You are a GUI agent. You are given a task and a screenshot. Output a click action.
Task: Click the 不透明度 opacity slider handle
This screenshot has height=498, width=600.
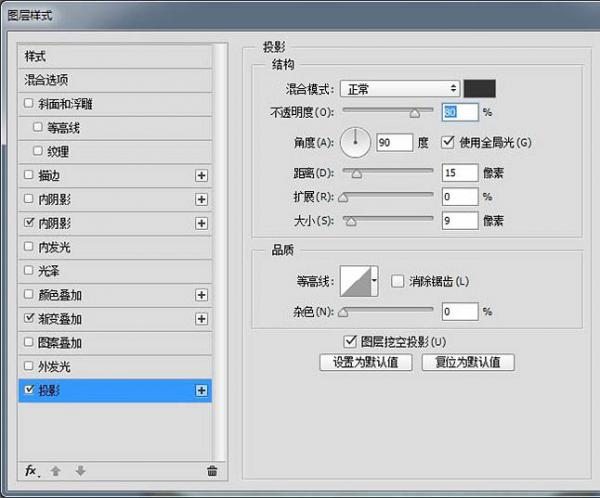(x=415, y=113)
